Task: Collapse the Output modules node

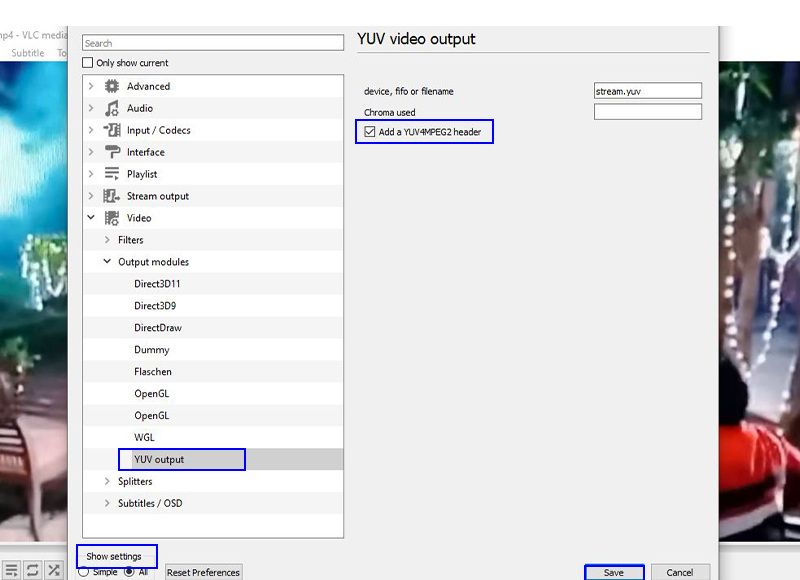Action: coord(108,262)
